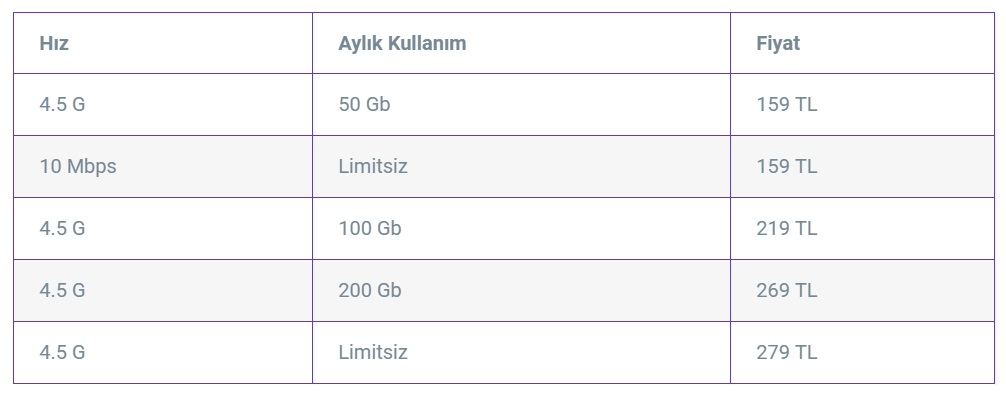The image size is (1006, 396).
Task: Click the 159 TL price for 10 Mbps
Action: coord(787,166)
